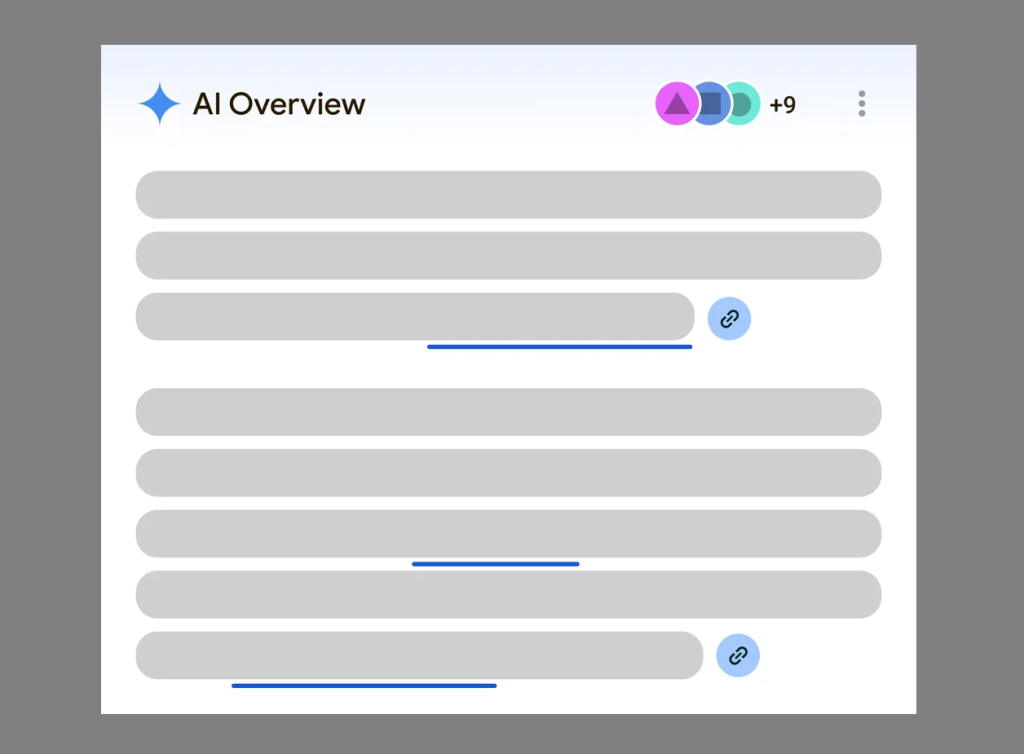Click the shorter third line of first paragraph
1024x754 pixels.
click(x=415, y=317)
